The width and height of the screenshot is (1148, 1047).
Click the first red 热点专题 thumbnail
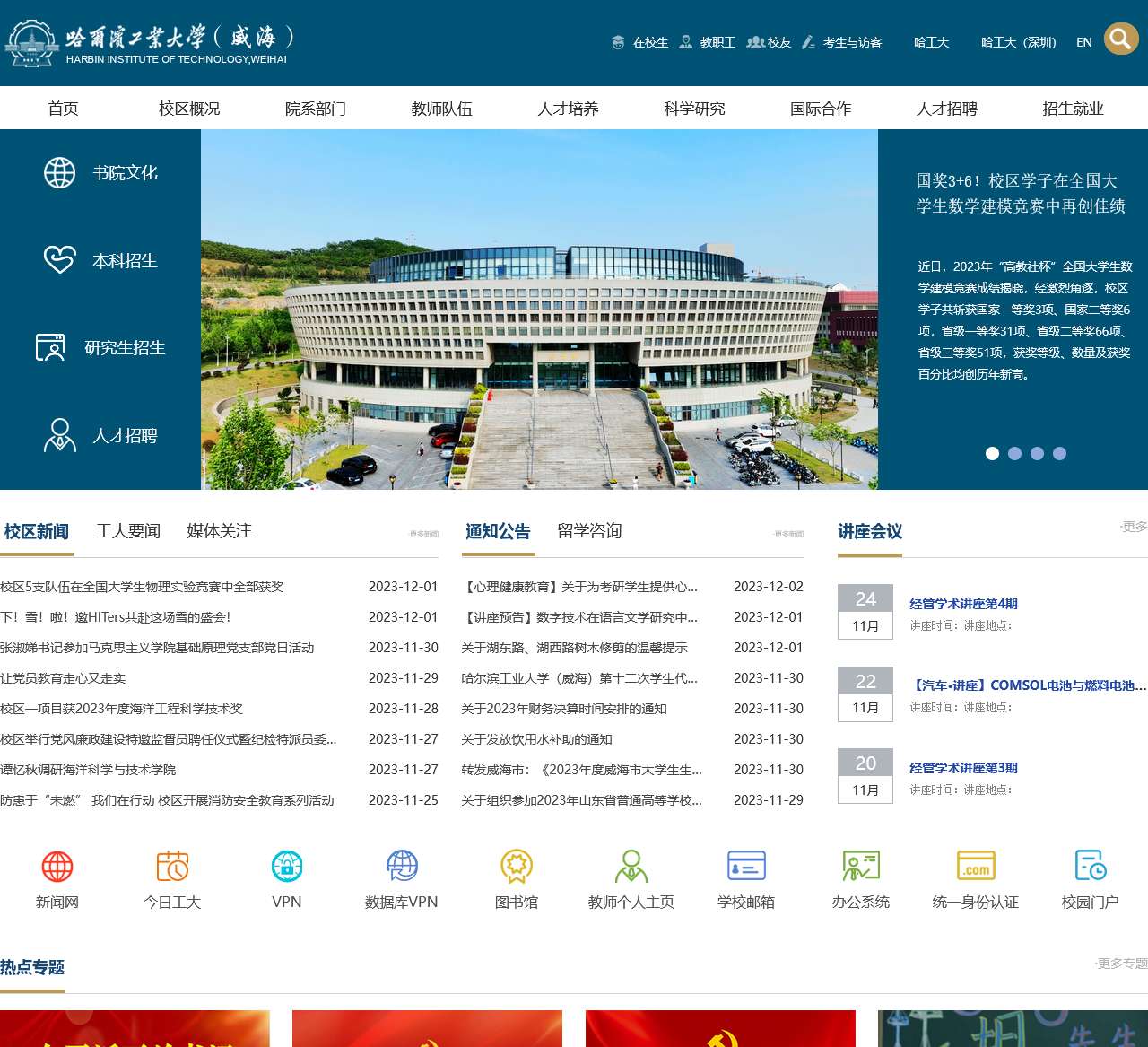(x=135, y=1028)
